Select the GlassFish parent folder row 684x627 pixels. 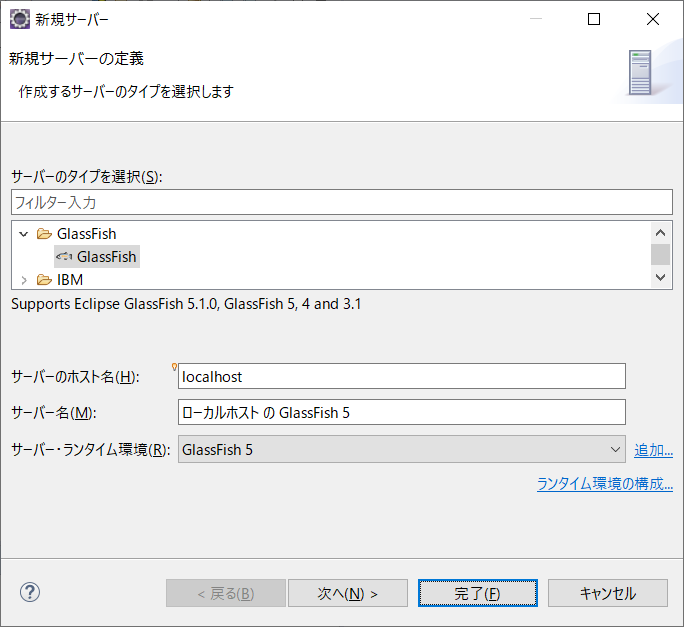(x=86, y=234)
